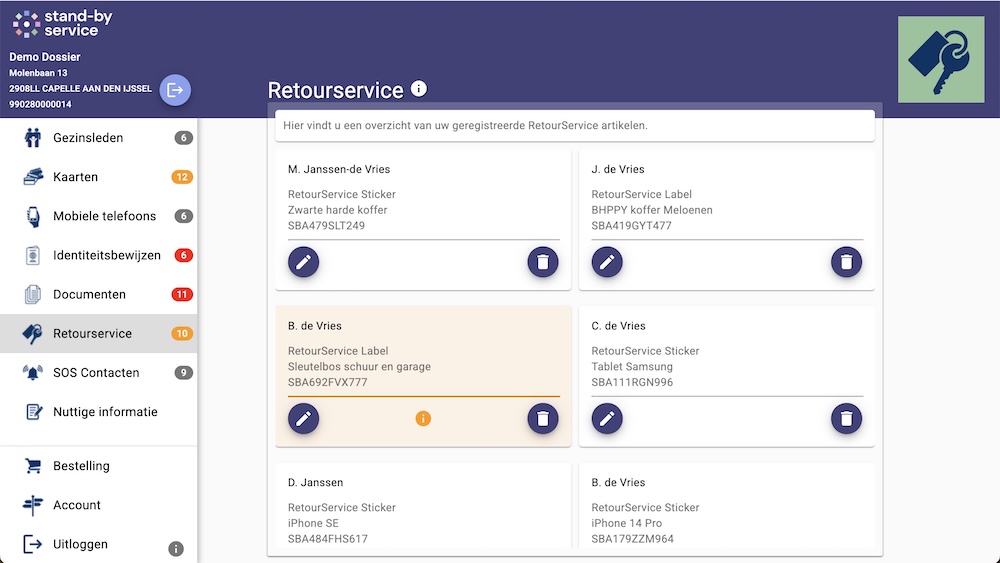Delete the Tablet Samsung item

846,419
